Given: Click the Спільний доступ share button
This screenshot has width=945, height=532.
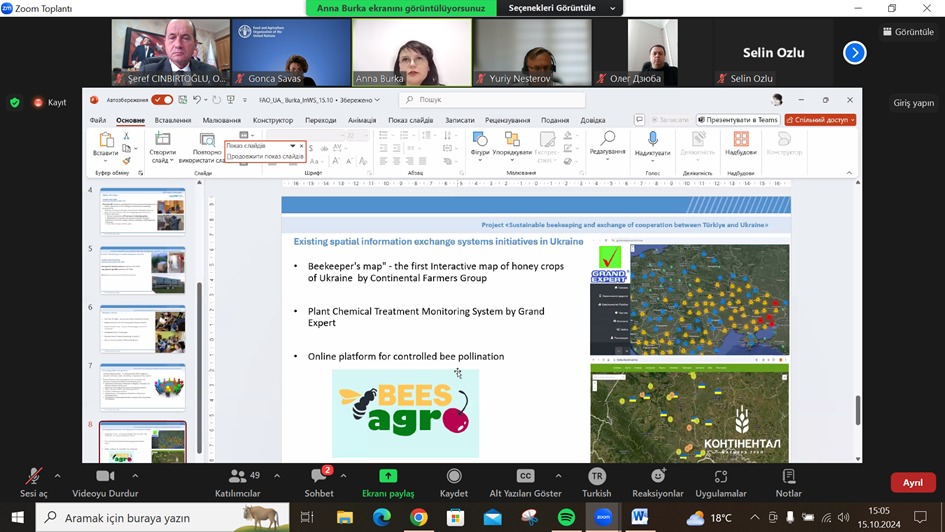Looking at the screenshot, I should (820, 120).
